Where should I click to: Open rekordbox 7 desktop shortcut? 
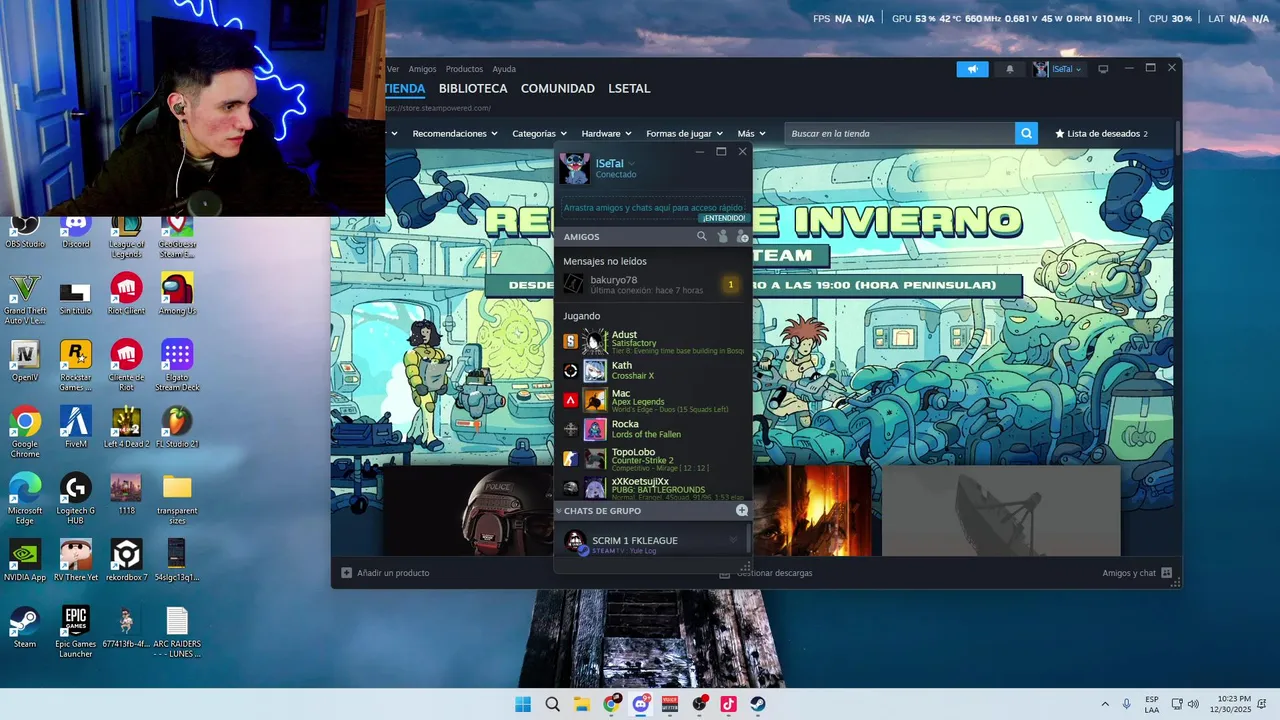pos(126,561)
